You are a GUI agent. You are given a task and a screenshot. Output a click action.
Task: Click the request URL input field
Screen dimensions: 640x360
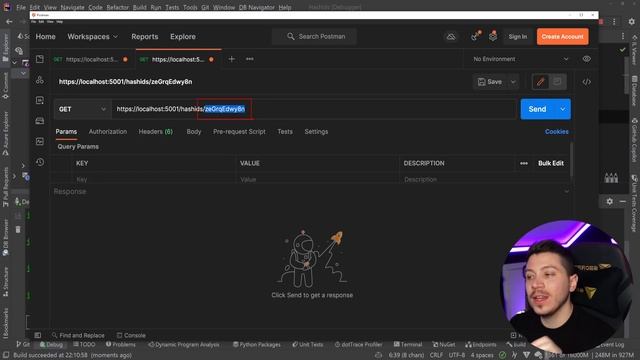tap(314, 109)
